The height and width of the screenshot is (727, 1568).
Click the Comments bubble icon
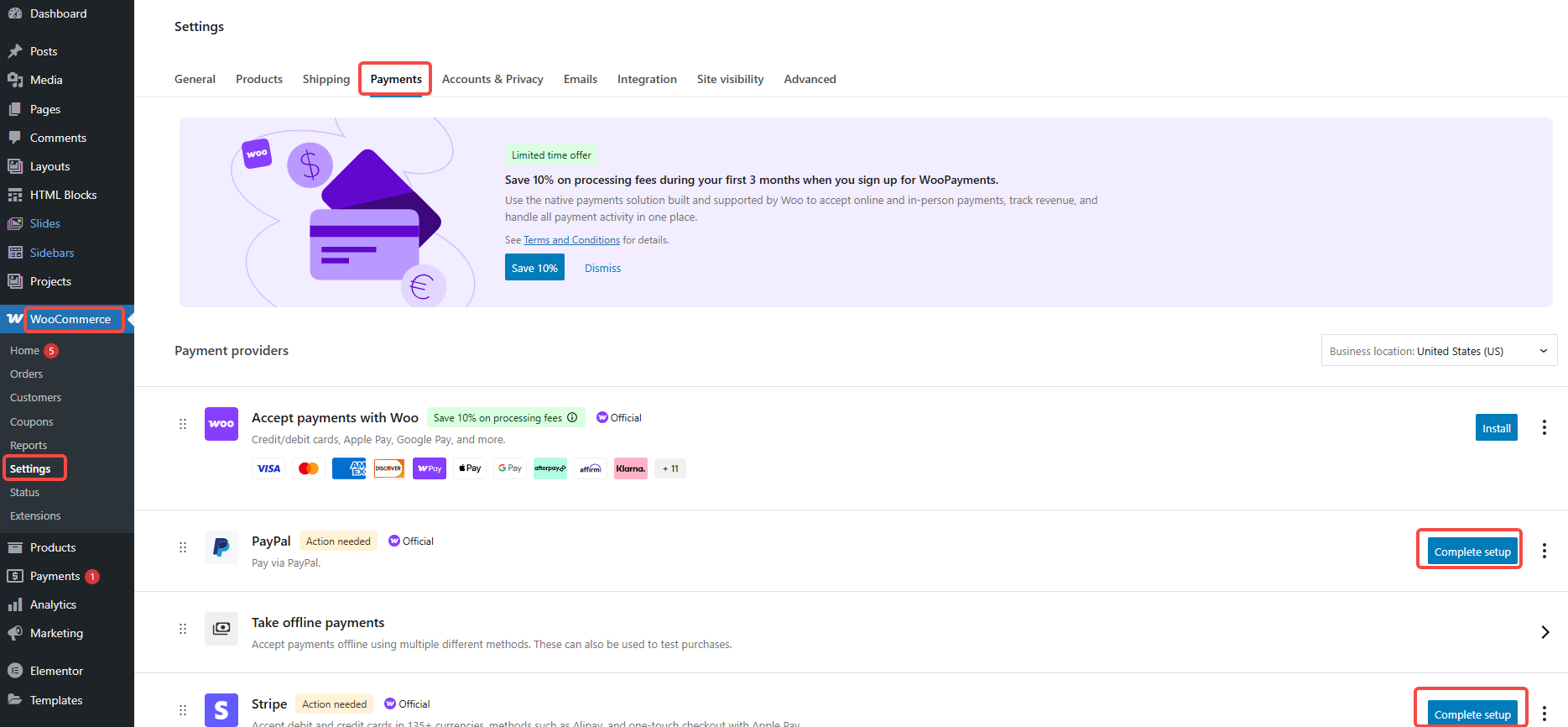pyautogui.click(x=15, y=138)
